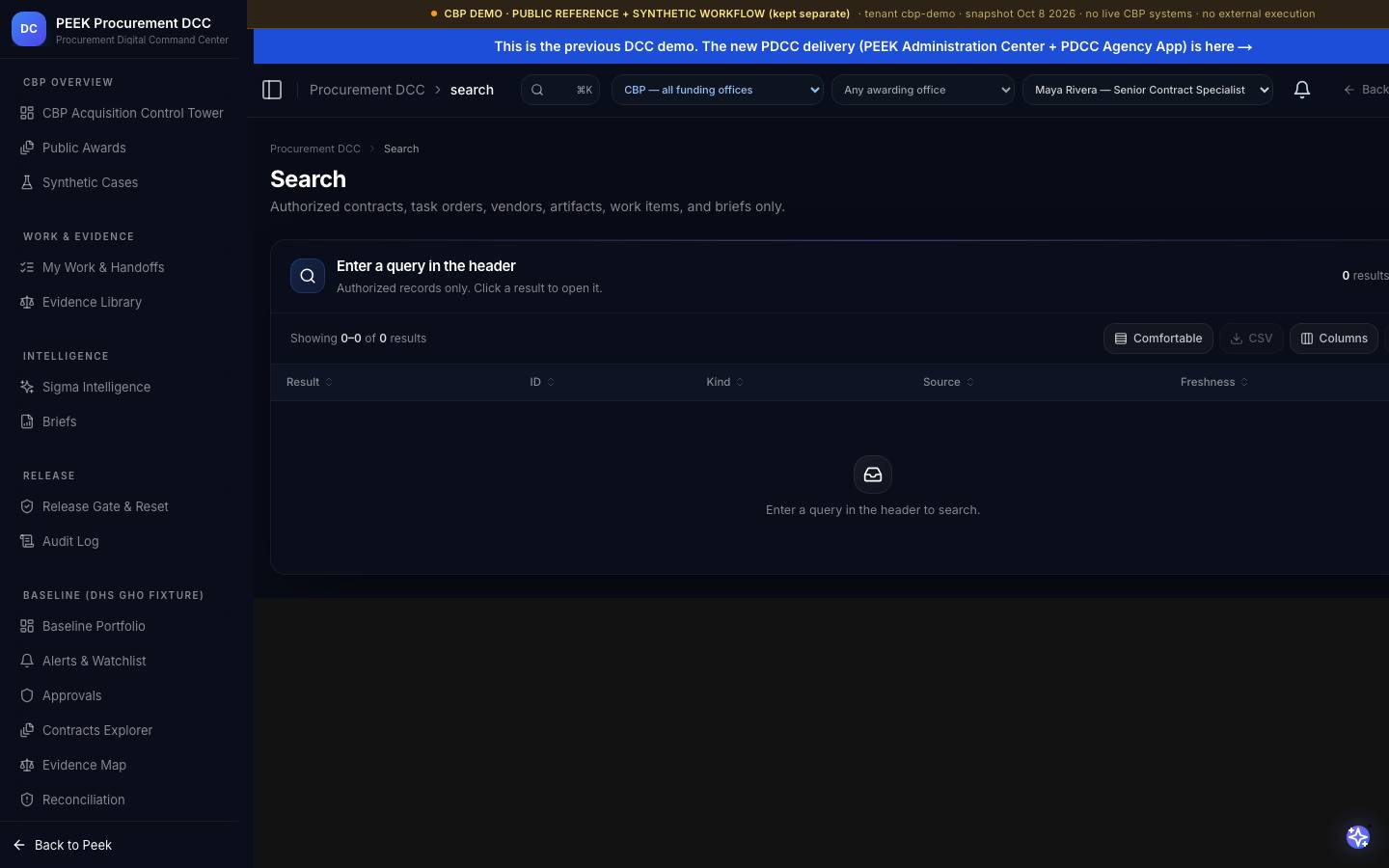
Task: Open Evidence Map
Action: click(x=122, y=765)
